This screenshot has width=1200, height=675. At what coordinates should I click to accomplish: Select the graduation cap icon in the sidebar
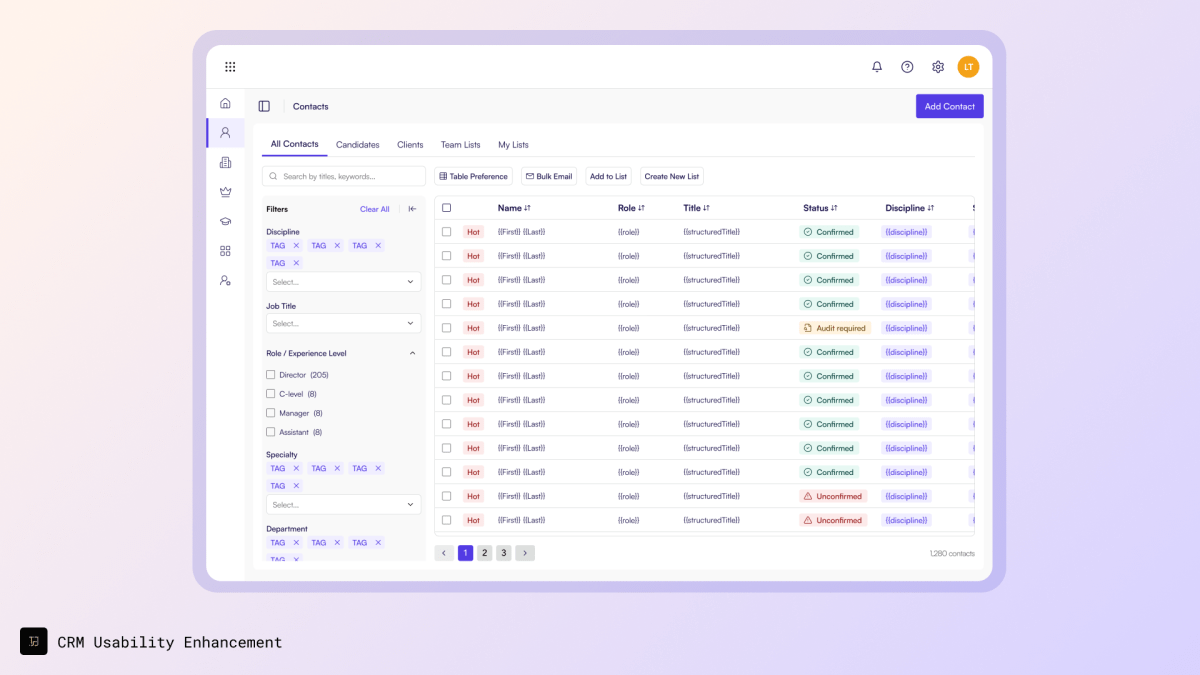225,221
